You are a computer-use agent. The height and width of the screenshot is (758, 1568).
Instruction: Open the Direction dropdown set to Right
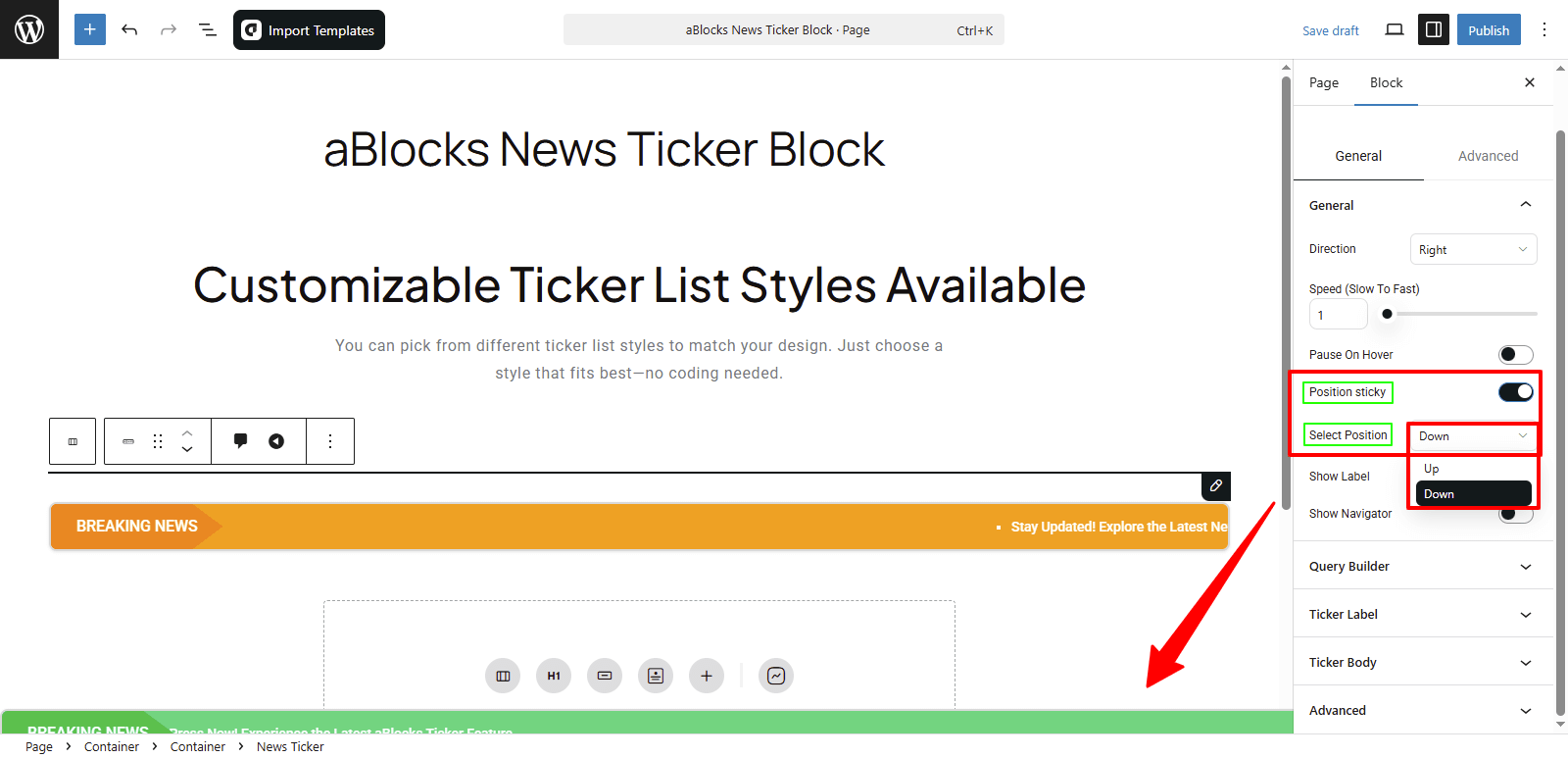point(1473,249)
